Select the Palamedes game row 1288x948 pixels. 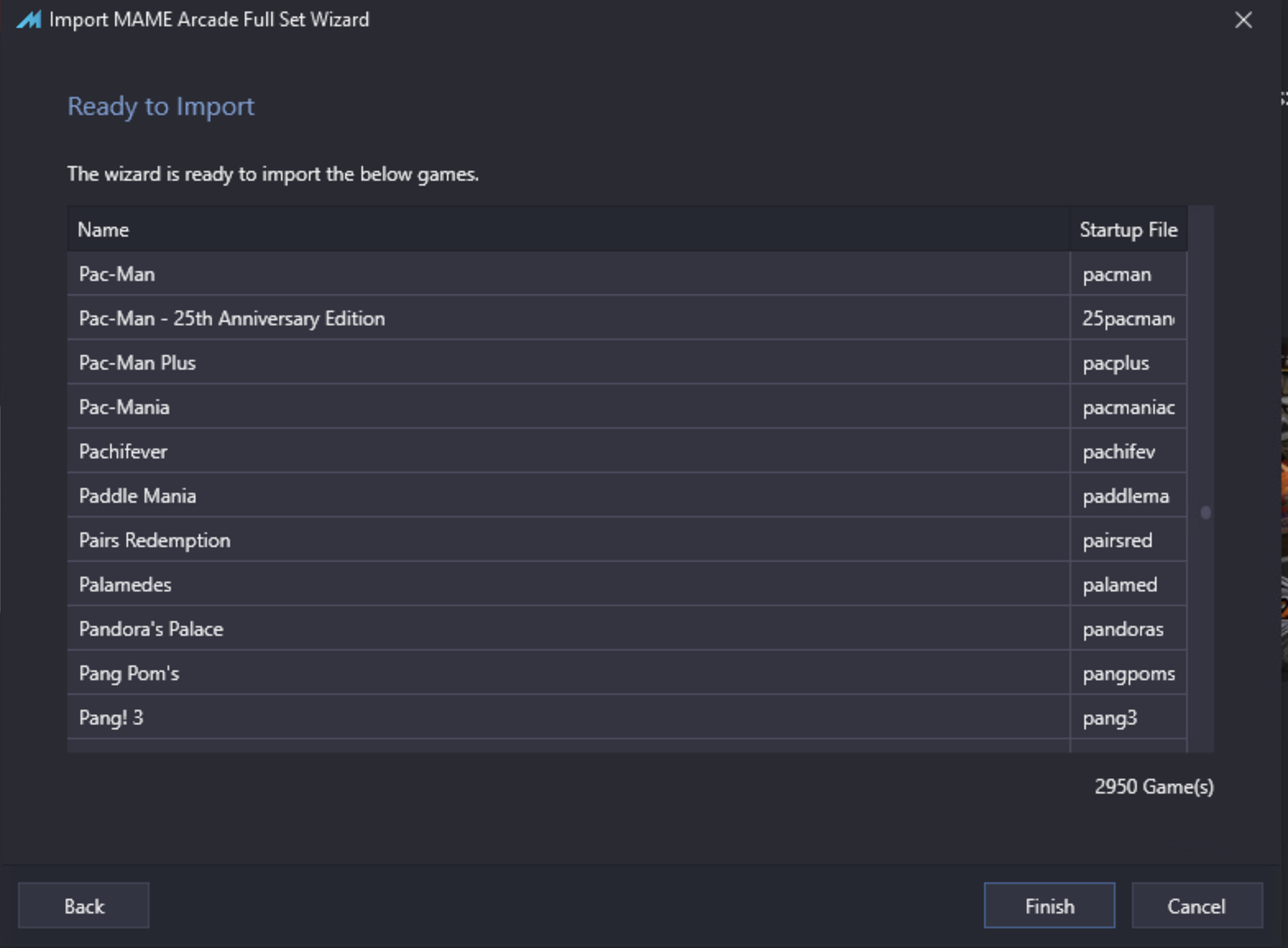pyautogui.click(x=125, y=585)
